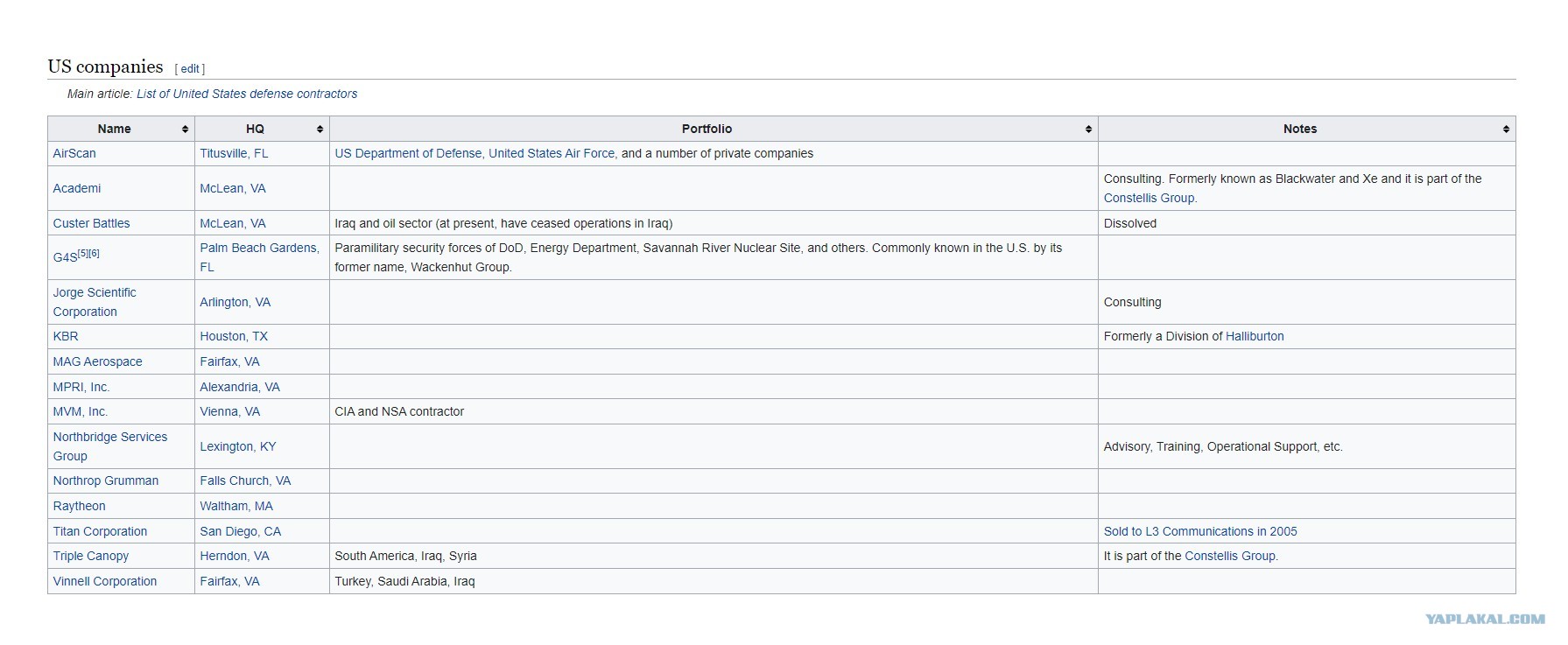Screen dimensions: 1568x645
Task: Open the Northrop Grumman article
Action: coord(106,480)
